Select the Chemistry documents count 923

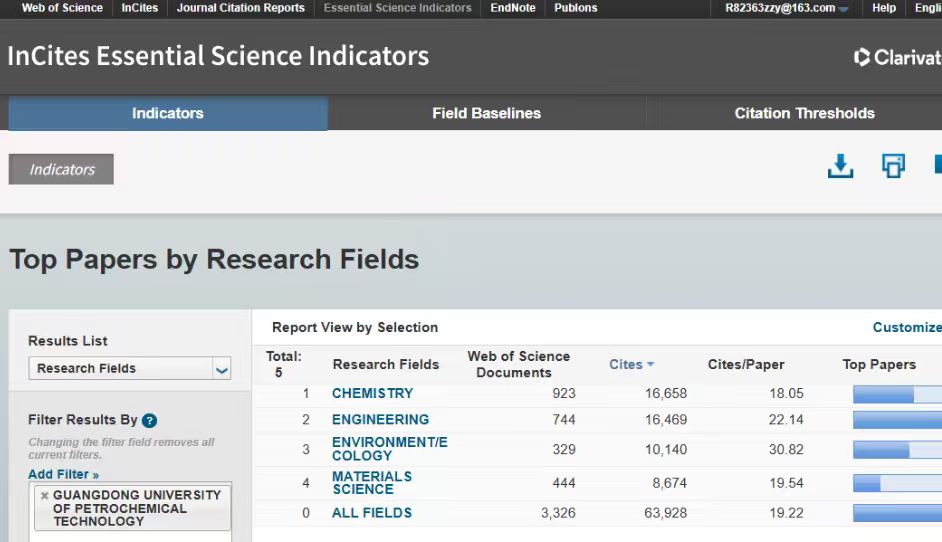point(564,394)
